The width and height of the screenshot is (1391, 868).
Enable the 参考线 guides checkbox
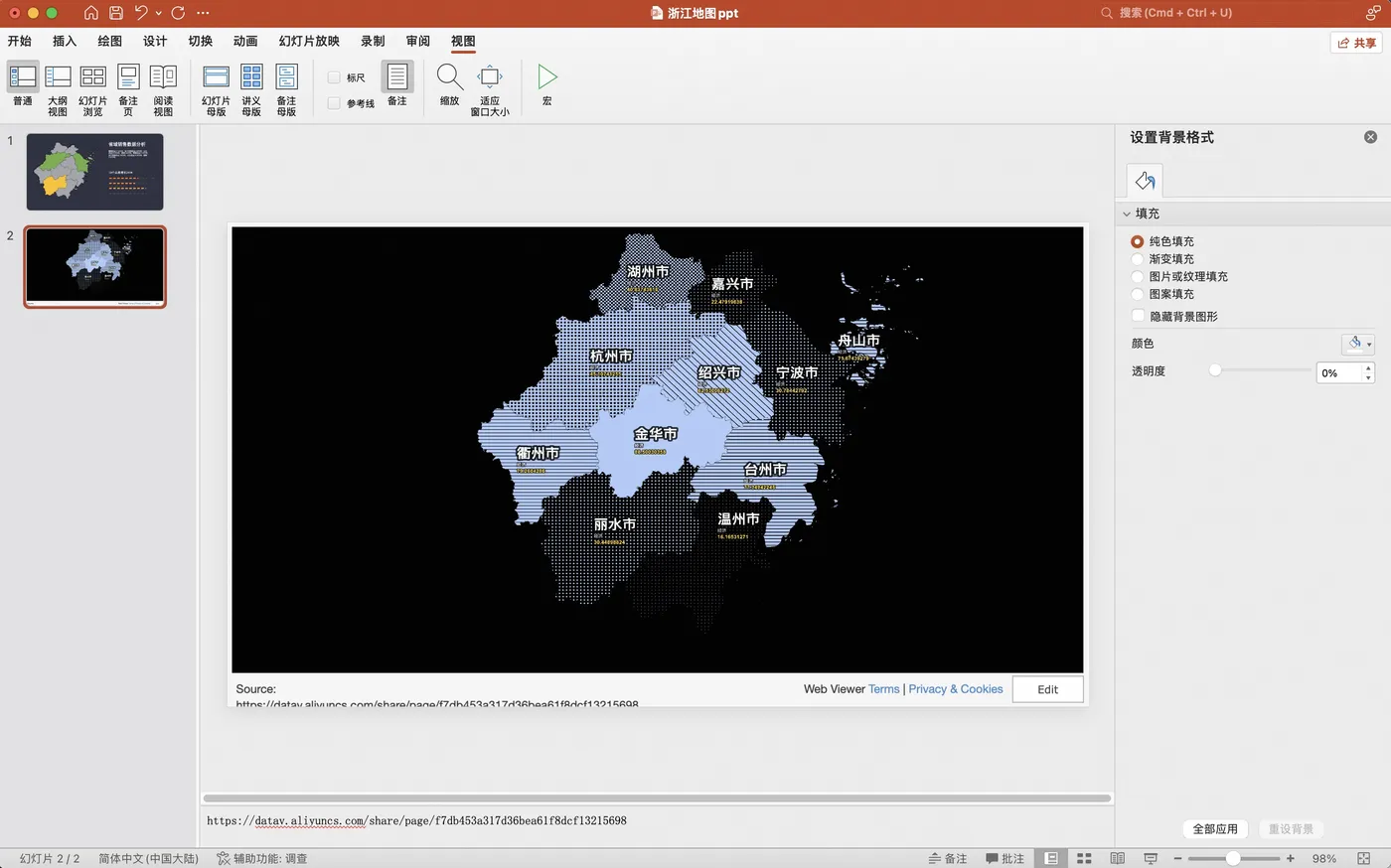334,103
